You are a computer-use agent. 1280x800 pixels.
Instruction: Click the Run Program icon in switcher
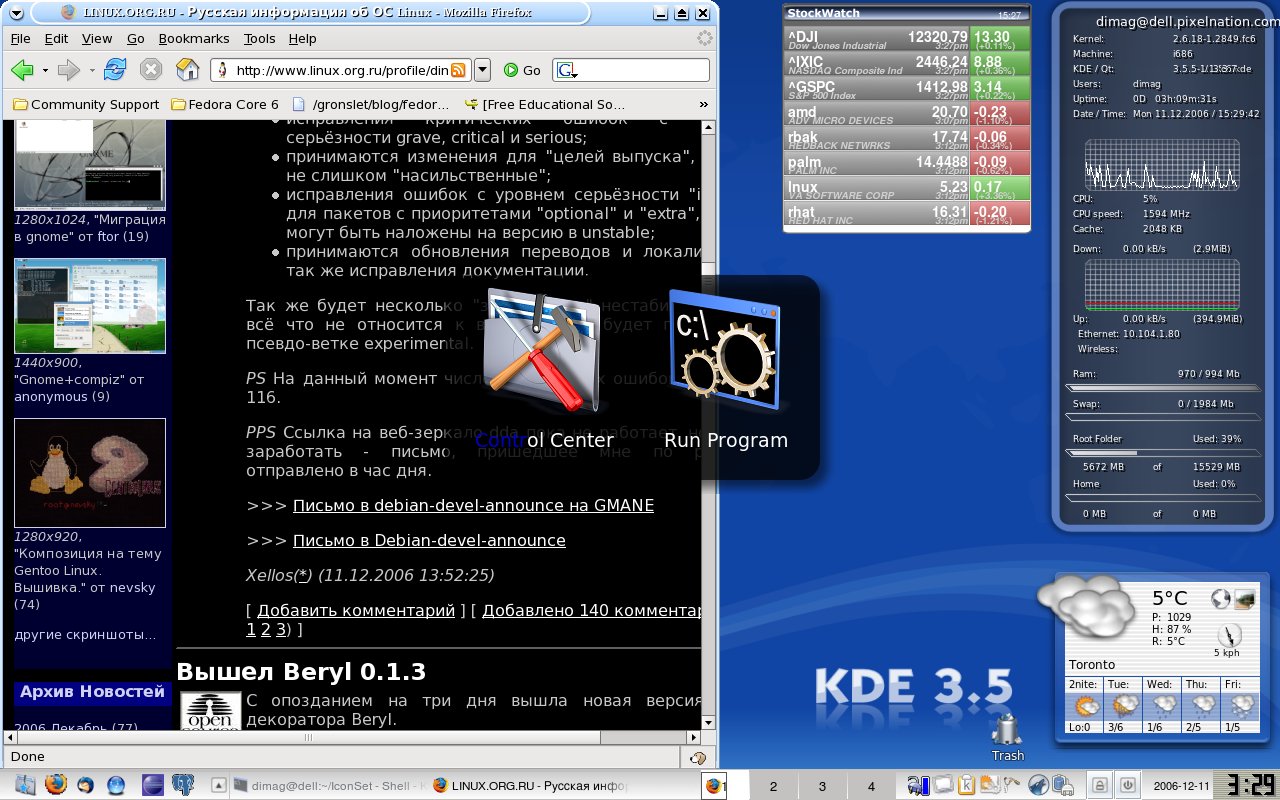726,352
